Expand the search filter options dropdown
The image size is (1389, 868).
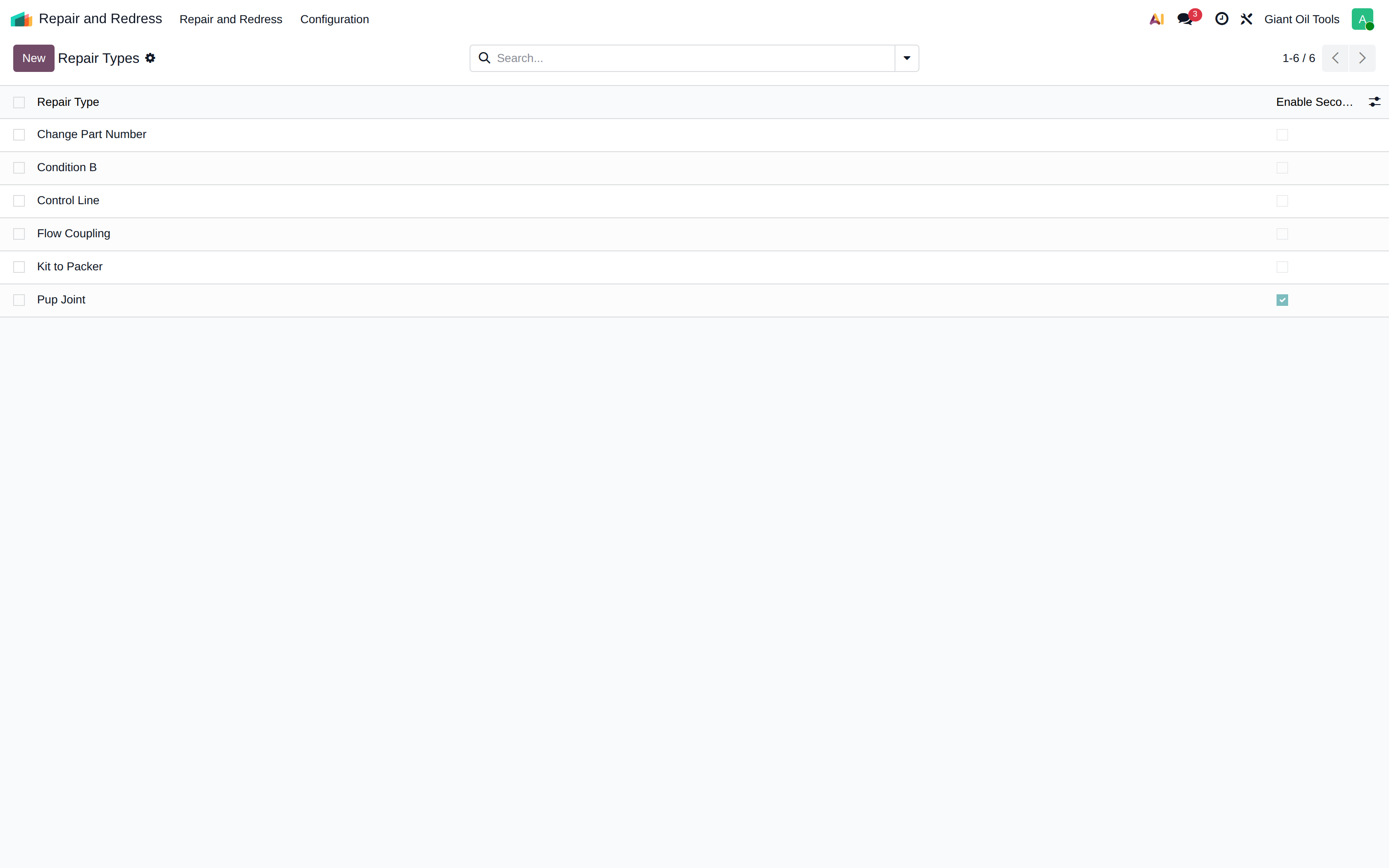click(x=907, y=58)
